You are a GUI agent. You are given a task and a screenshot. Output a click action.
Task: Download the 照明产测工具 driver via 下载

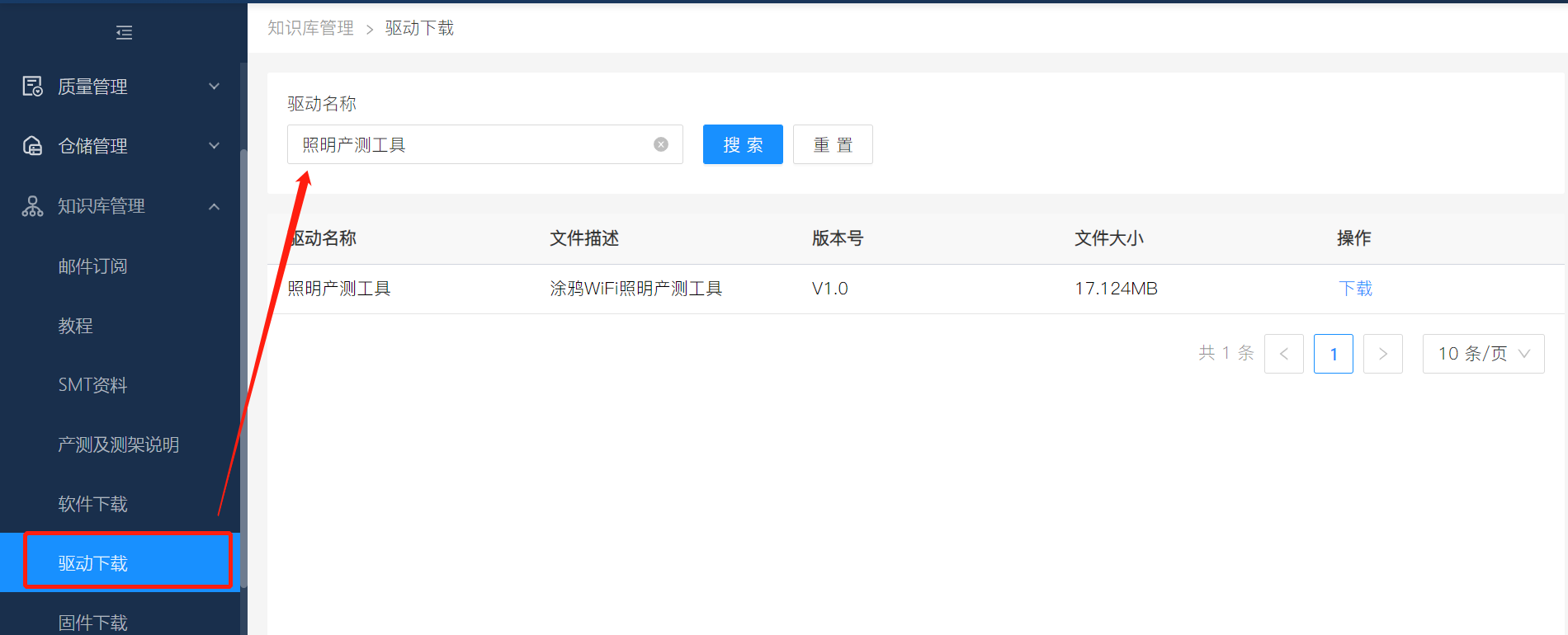(x=1355, y=289)
